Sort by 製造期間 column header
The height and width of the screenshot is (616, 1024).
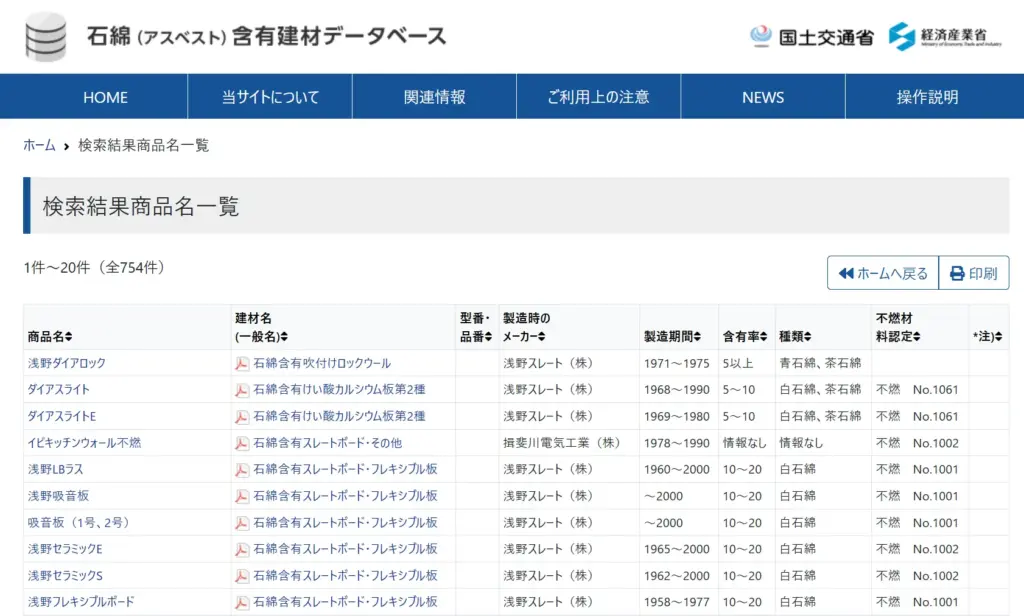[x=672, y=336]
